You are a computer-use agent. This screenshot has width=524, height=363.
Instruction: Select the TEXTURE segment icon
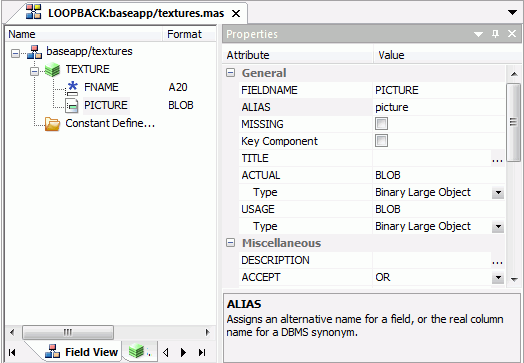52,70
